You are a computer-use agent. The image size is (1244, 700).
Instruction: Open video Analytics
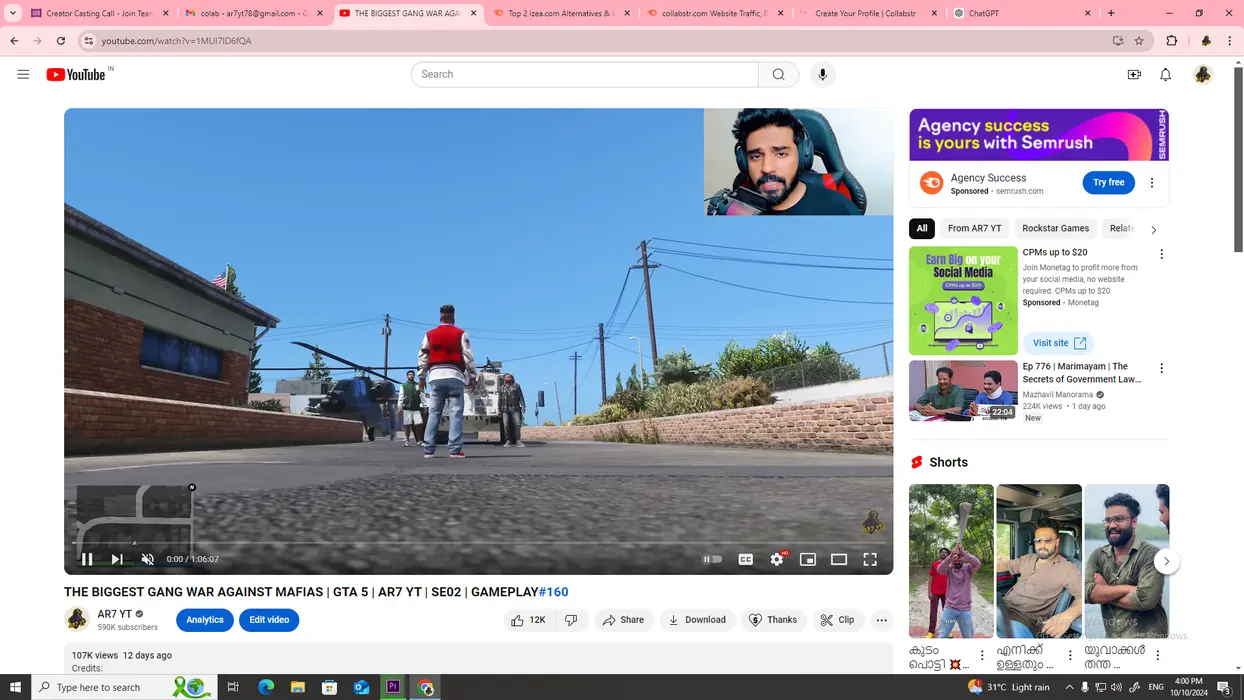(205, 620)
